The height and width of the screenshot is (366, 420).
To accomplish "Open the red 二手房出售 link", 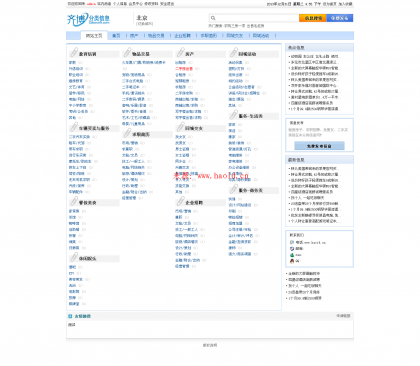I will (x=184, y=69).
